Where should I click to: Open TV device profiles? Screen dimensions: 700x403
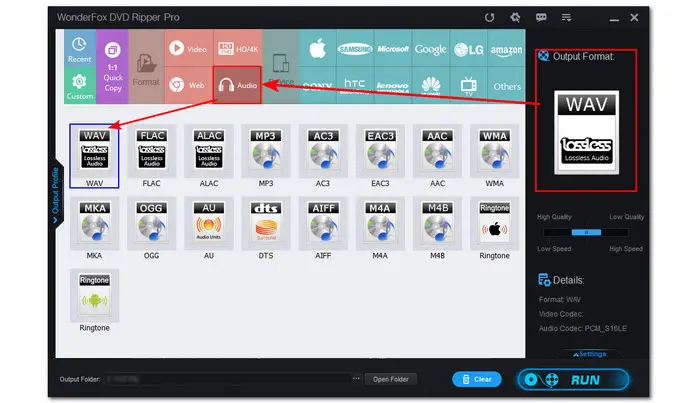coord(468,85)
